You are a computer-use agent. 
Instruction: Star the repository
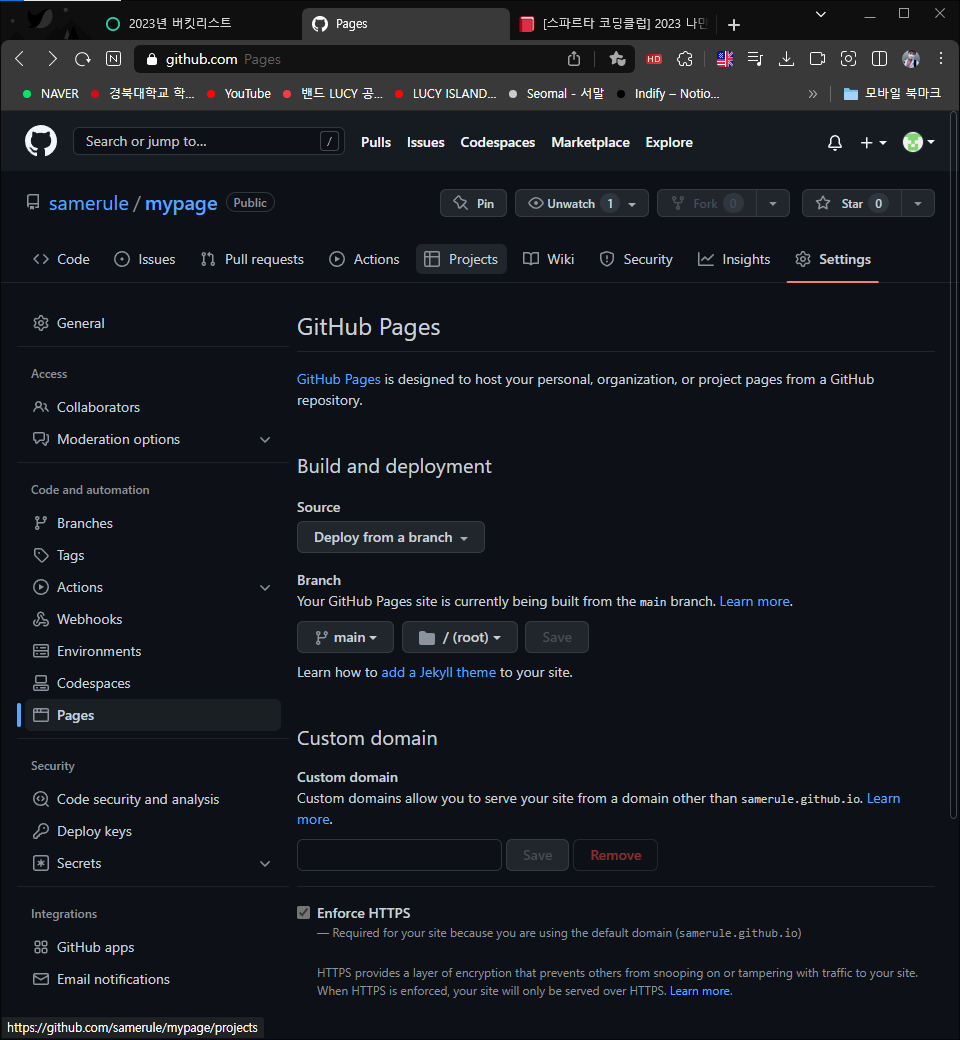coord(851,203)
